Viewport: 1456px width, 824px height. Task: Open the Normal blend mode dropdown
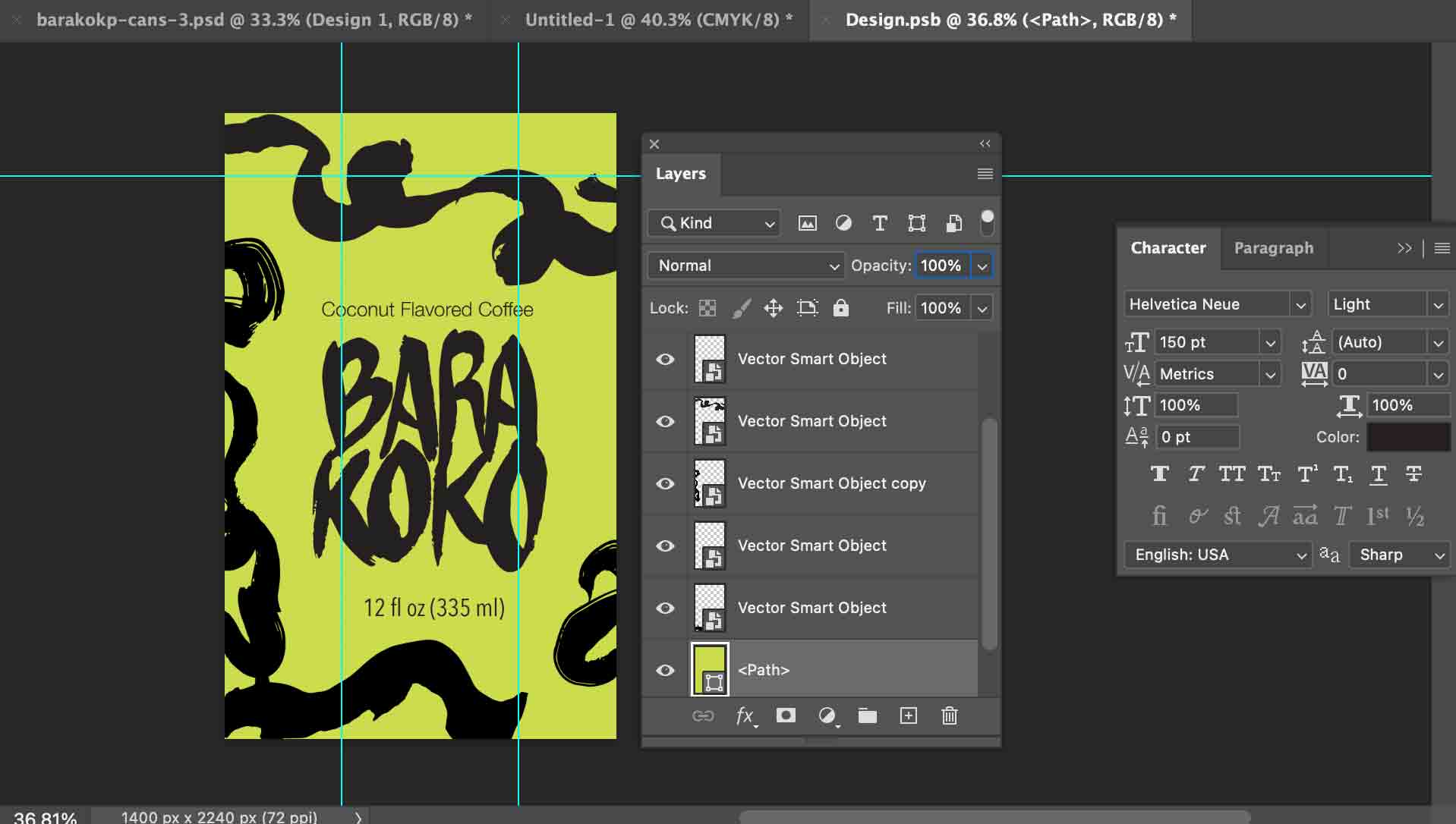747,266
